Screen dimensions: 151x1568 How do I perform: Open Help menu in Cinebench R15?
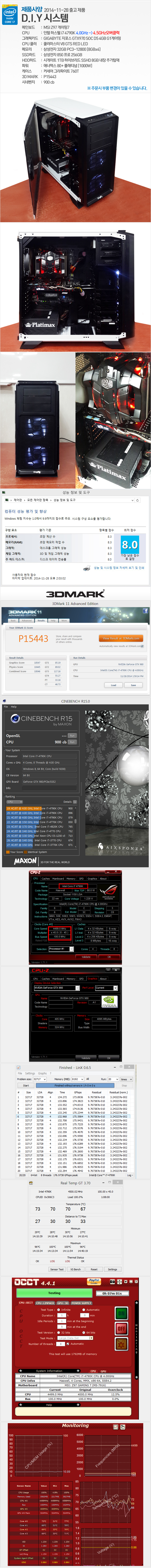14,707
